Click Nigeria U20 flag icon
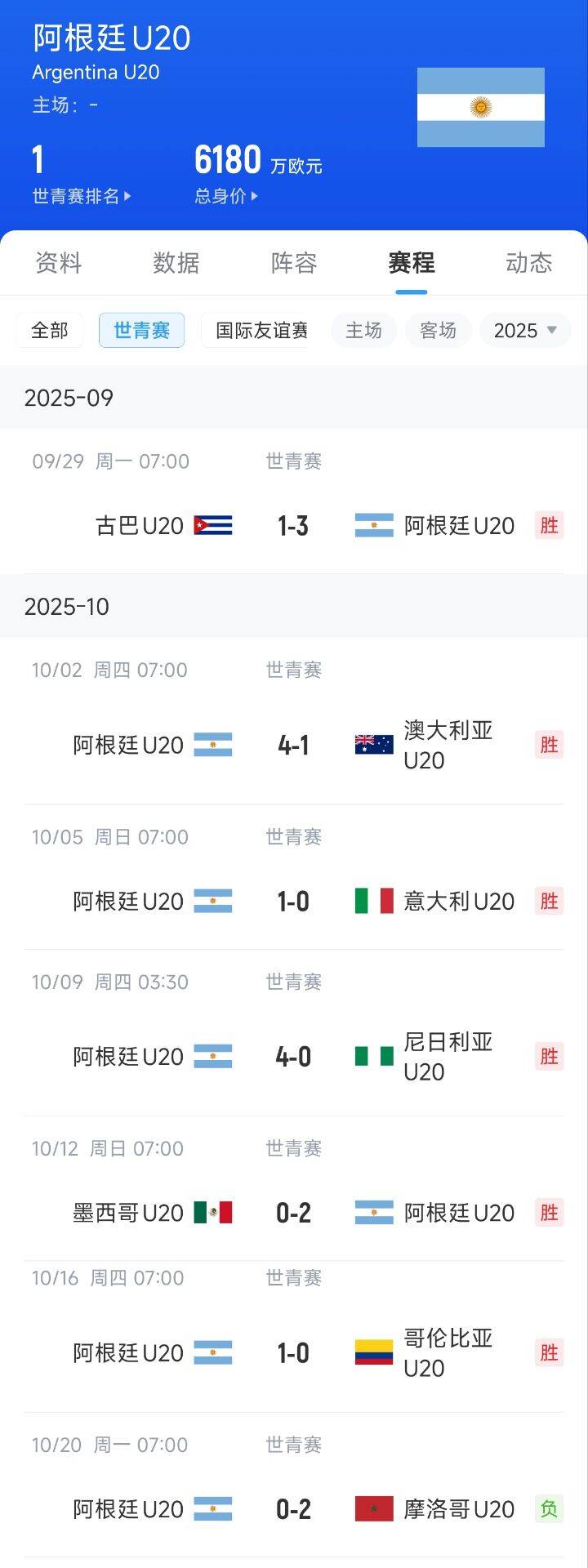 point(374,1056)
